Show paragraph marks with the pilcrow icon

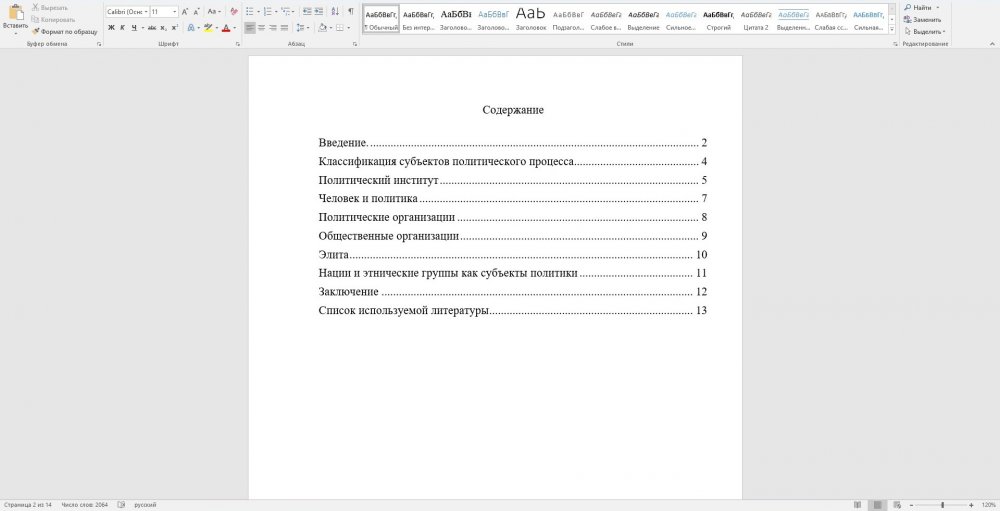click(x=350, y=11)
